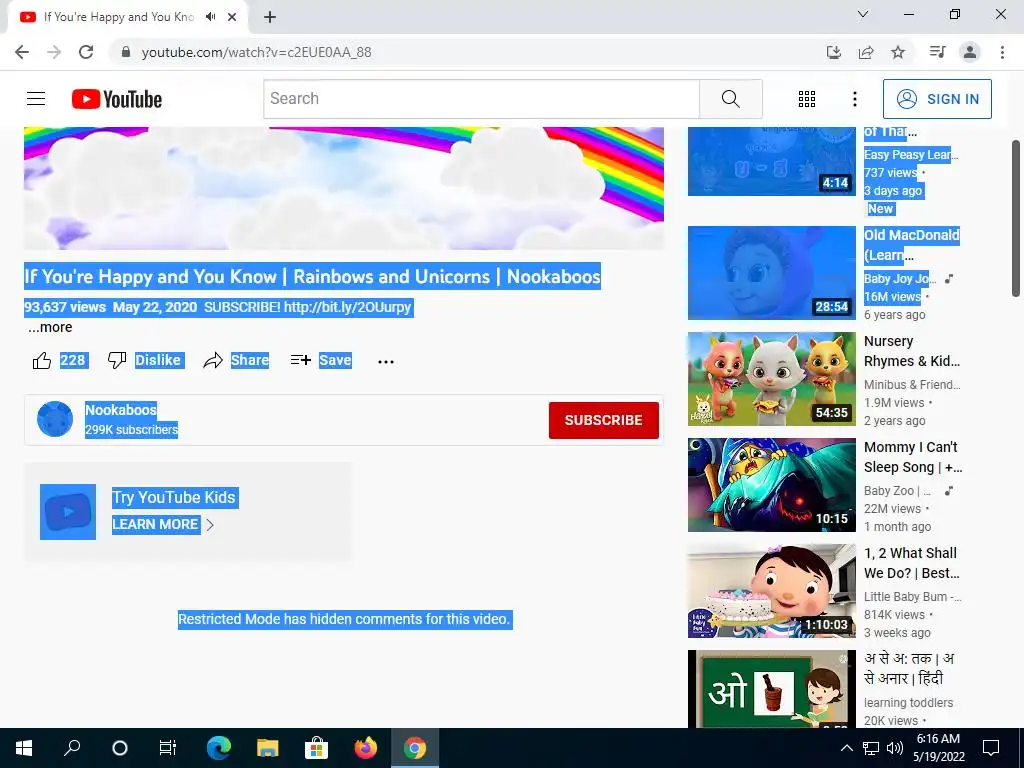Click into the YouTube Search field
This screenshot has height=768, width=1024.
(x=482, y=99)
